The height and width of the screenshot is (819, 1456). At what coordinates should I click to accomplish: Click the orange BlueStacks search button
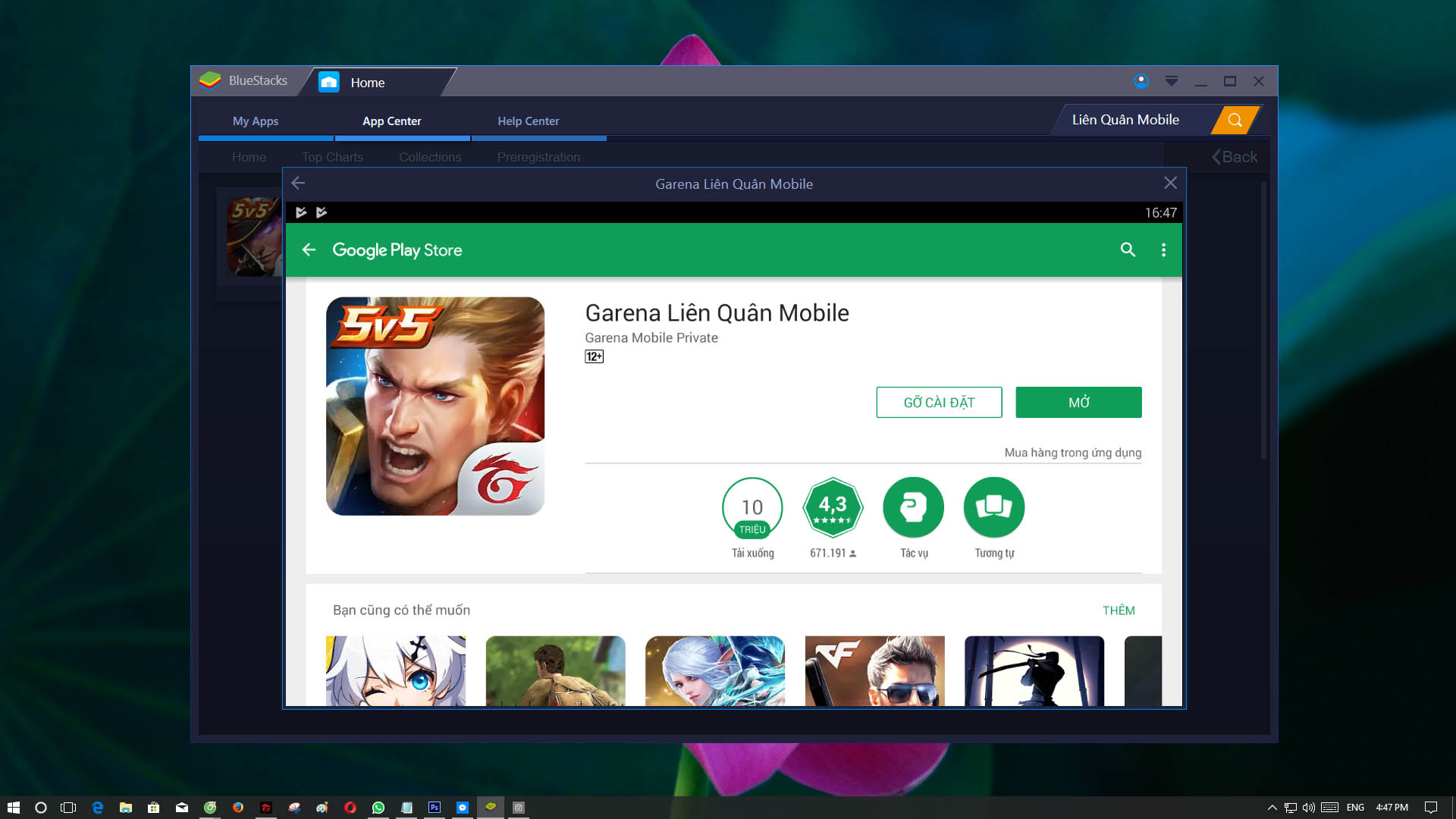pos(1235,120)
